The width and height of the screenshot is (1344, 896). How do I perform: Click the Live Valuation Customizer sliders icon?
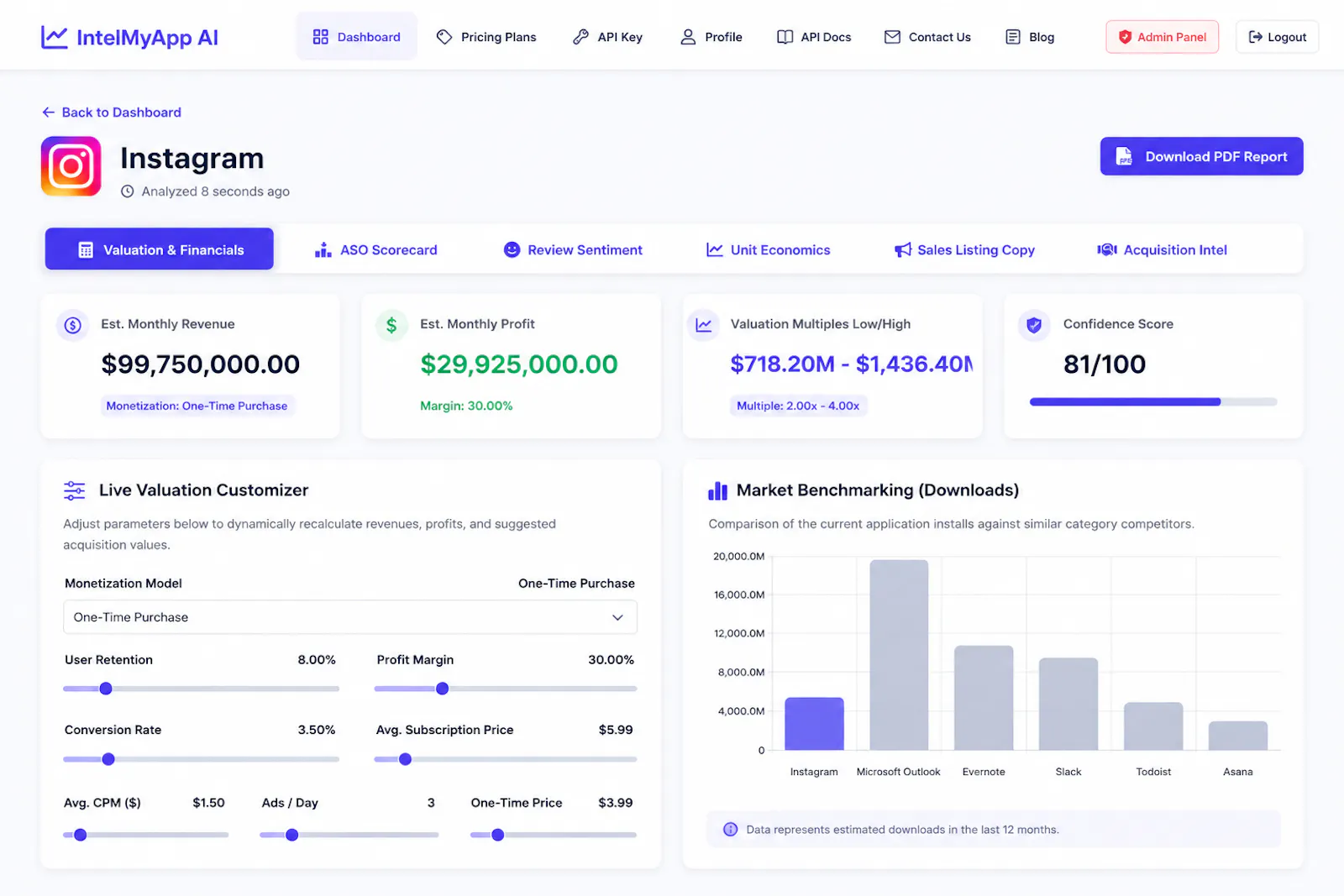pyautogui.click(x=75, y=490)
